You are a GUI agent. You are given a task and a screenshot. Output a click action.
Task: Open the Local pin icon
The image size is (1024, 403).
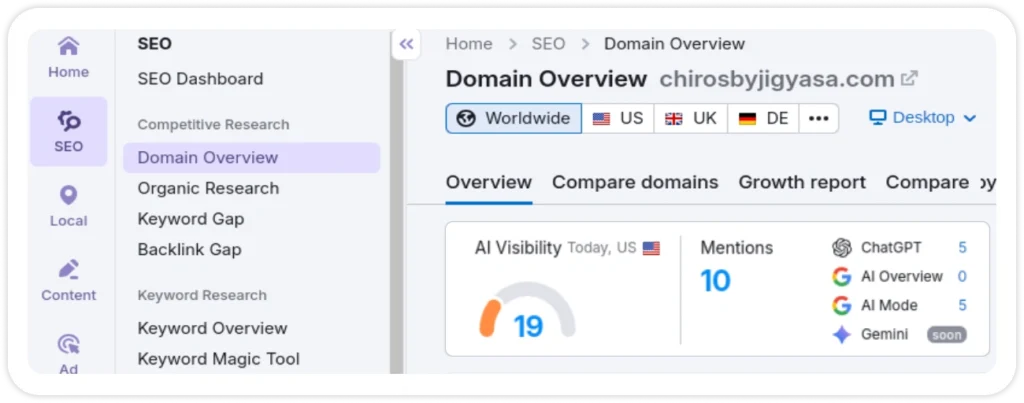coord(68,196)
